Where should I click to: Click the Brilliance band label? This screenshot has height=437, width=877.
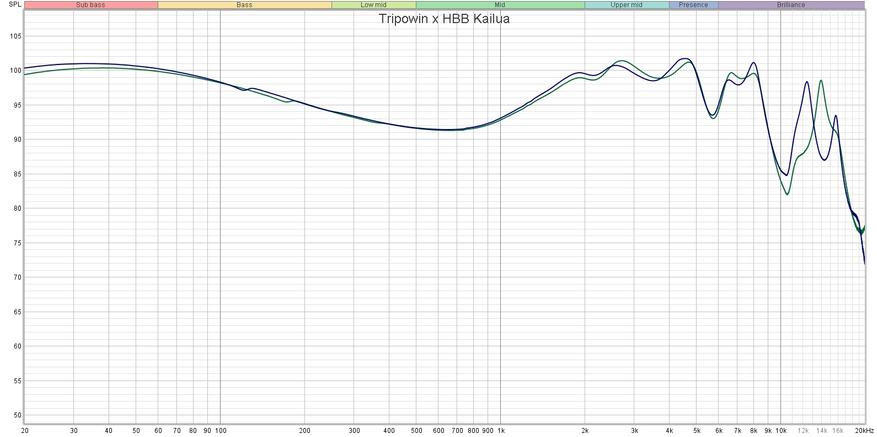tap(791, 5)
